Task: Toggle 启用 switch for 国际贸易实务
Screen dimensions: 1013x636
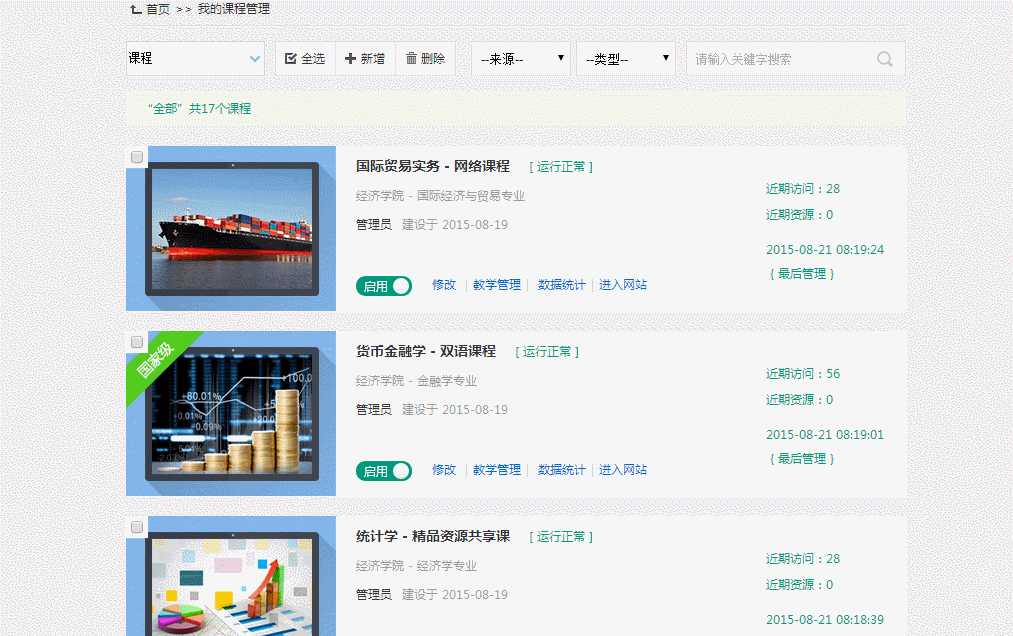Action: pos(384,286)
